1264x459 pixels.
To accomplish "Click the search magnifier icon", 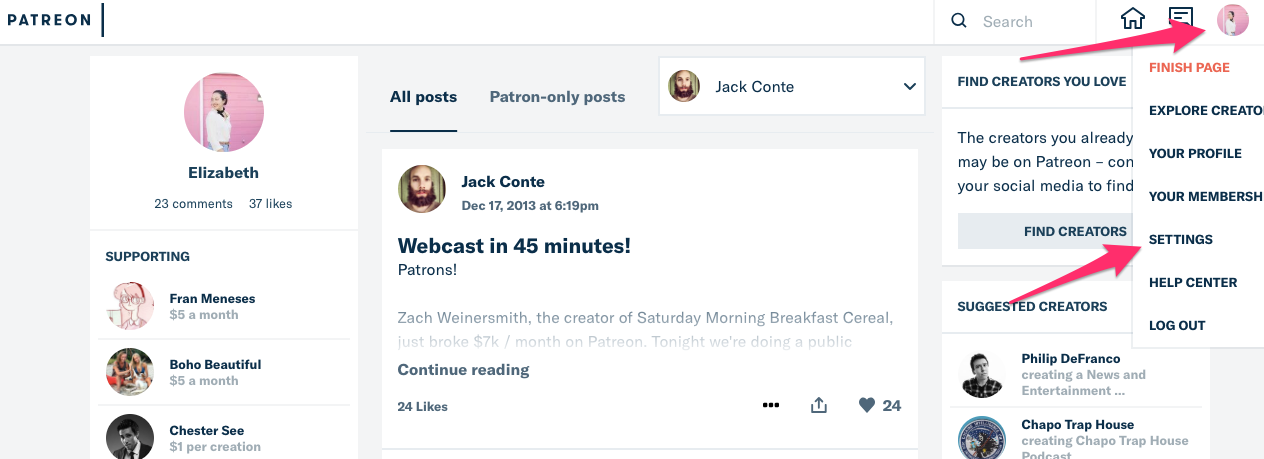I will [x=959, y=21].
